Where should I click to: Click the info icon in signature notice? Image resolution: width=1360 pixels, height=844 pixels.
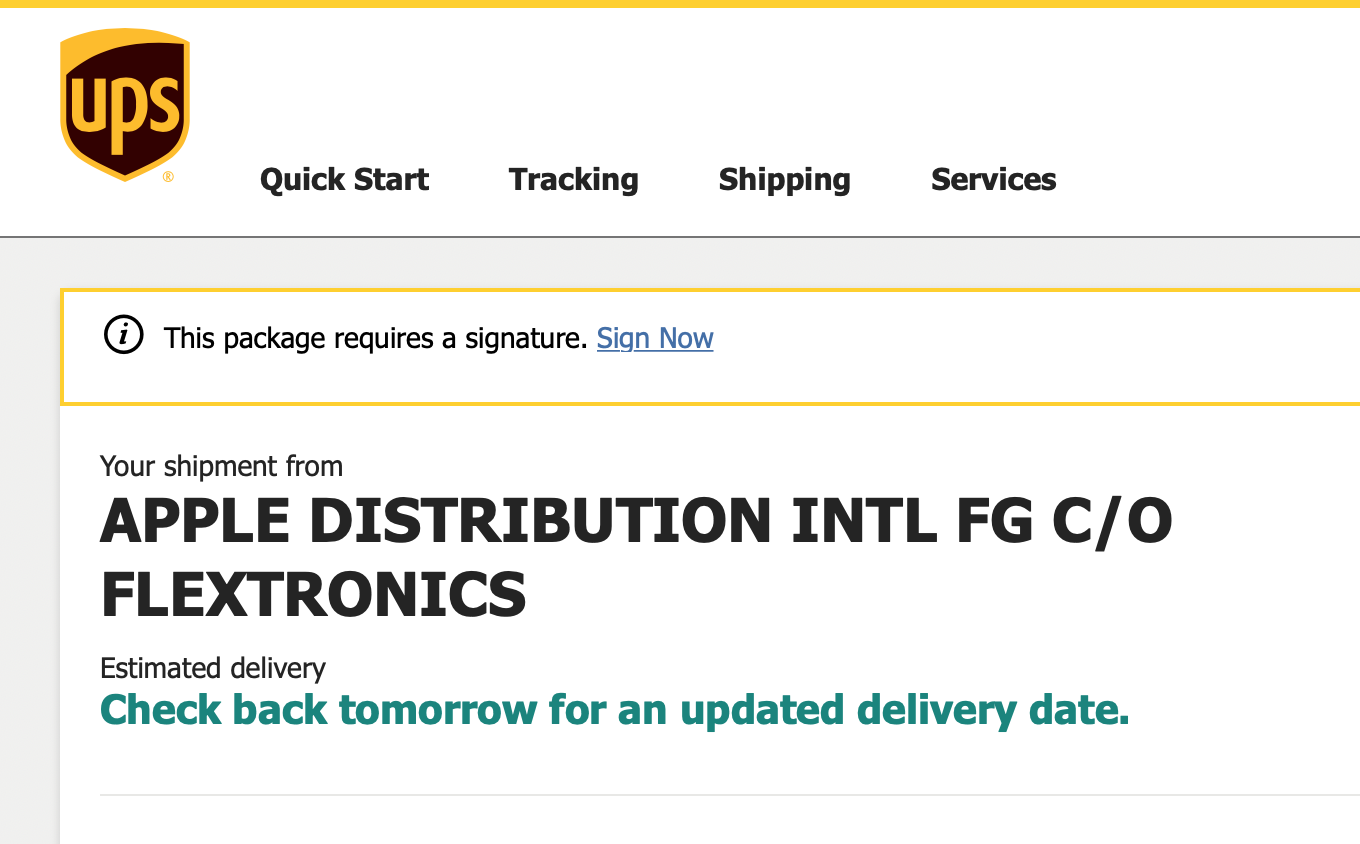click(124, 336)
